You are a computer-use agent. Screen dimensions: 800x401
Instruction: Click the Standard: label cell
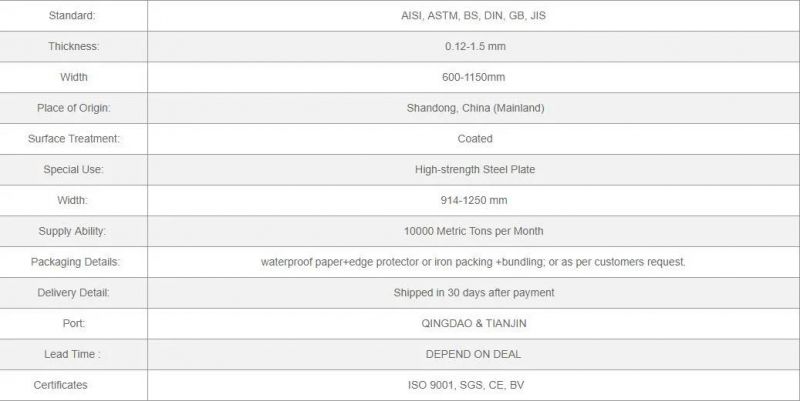73,16
